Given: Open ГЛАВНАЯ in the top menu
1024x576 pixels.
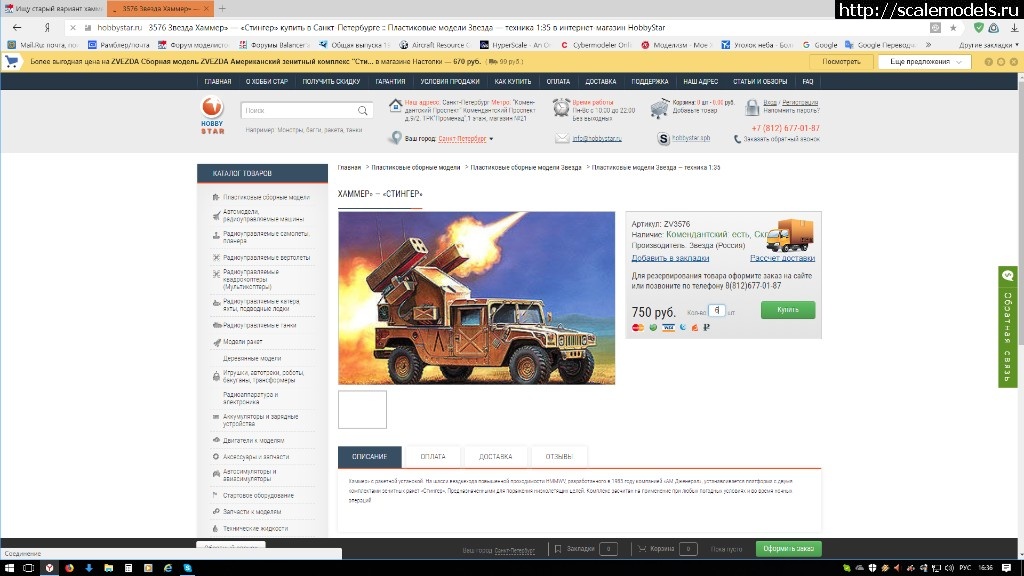Looking at the screenshot, I should pyautogui.click(x=217, y=82).
